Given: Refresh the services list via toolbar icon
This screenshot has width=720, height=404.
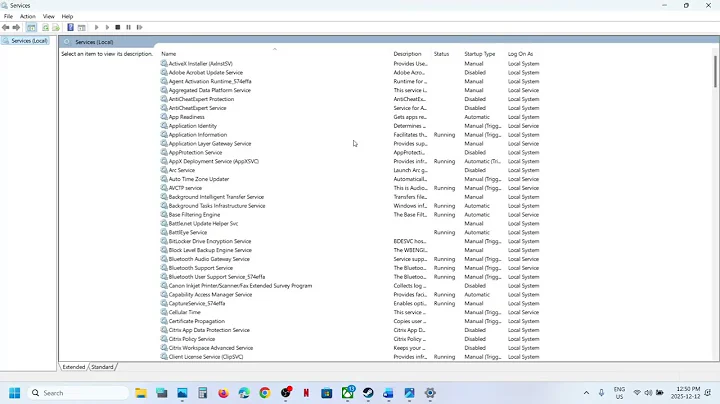Looking at the screenshot, I should (x=45, y=28).
